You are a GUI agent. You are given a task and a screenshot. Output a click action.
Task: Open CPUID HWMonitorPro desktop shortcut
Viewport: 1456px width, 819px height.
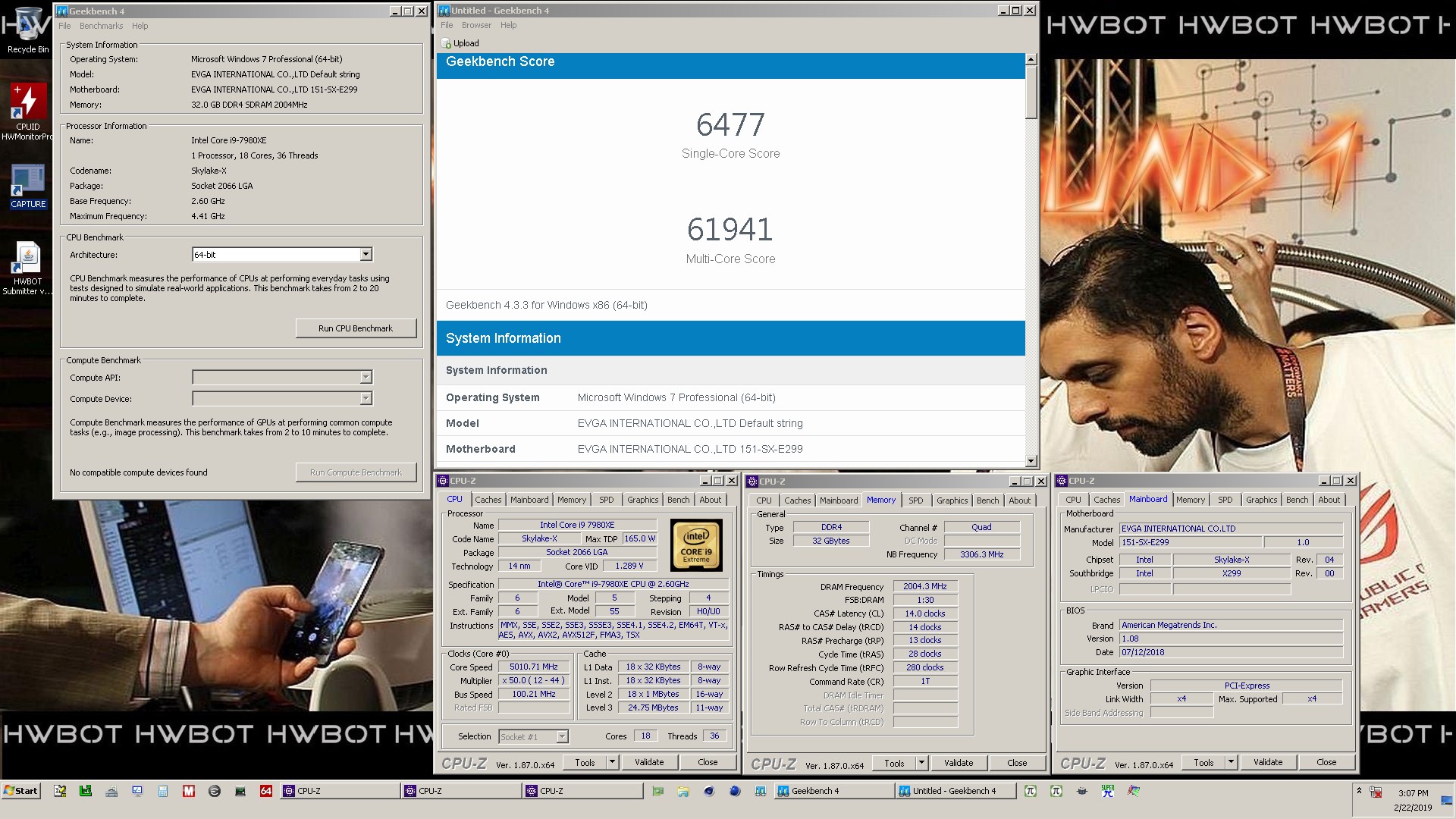pos(28,111)
